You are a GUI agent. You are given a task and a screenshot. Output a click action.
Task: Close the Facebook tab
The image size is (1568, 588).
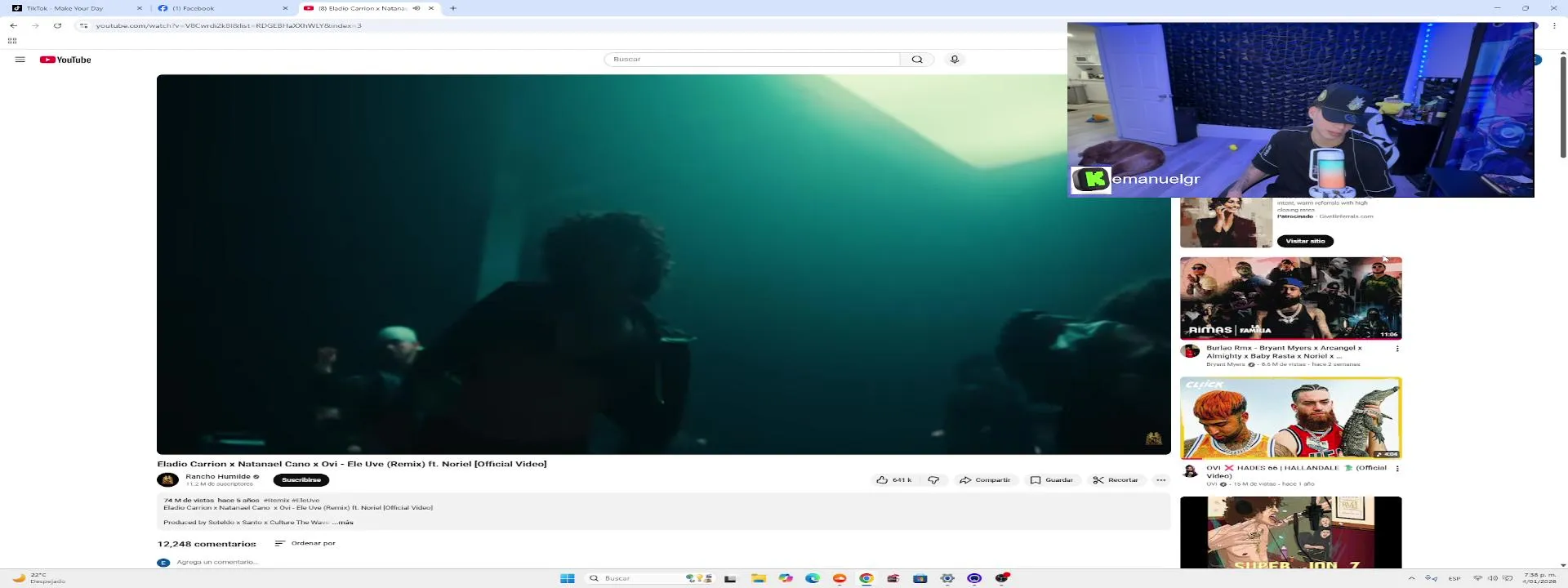click(285, 8)
